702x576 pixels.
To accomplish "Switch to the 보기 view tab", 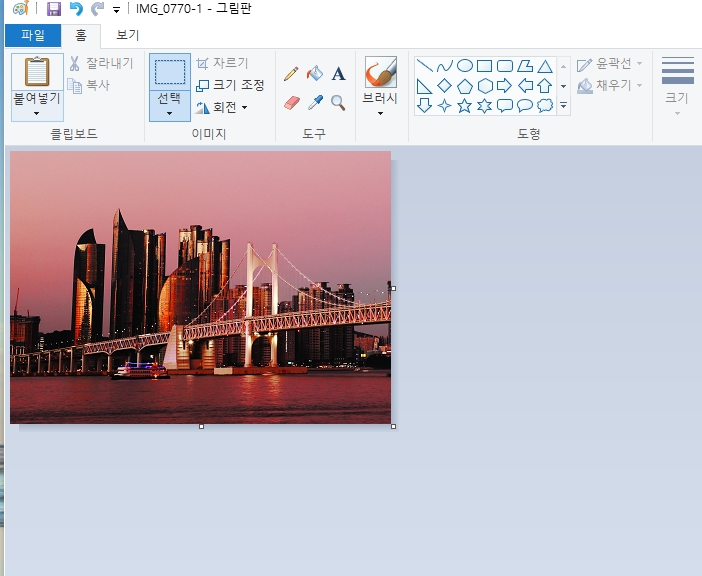I will coord(128,35).
